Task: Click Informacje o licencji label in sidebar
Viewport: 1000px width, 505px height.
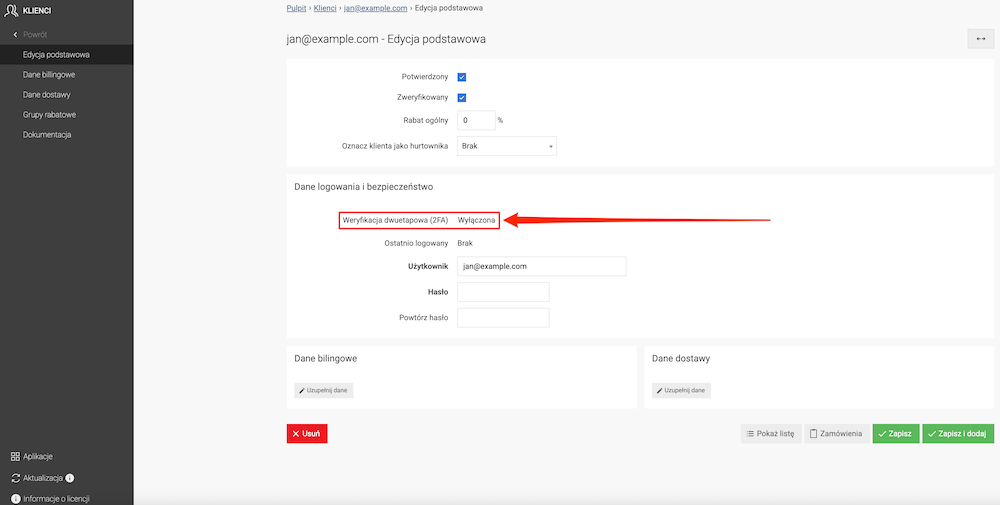Action: [56, 499]
